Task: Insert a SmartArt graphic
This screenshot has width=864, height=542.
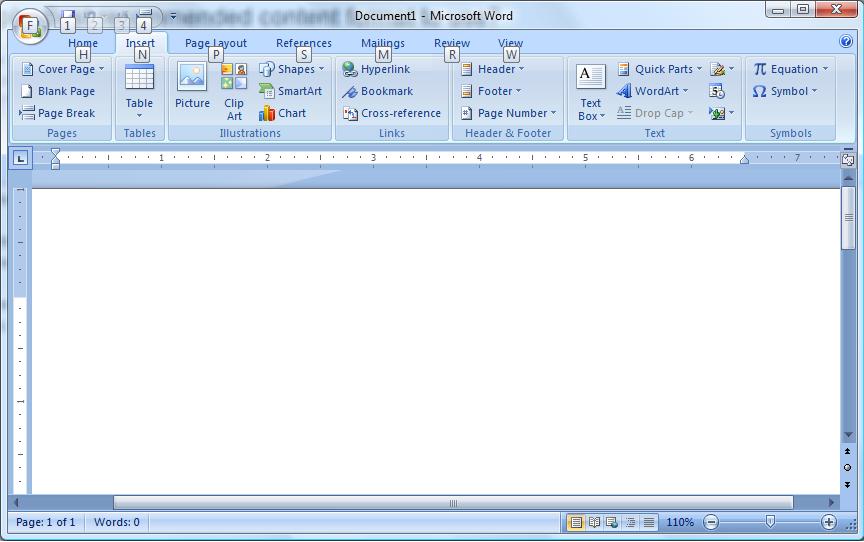Action: pyautogui.click(x=290, y=91)
